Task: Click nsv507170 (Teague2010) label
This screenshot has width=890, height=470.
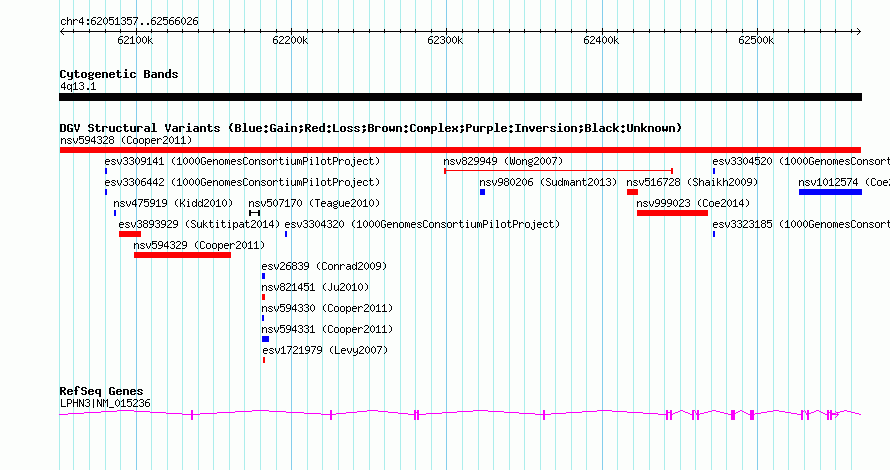Action: point(314,203)
